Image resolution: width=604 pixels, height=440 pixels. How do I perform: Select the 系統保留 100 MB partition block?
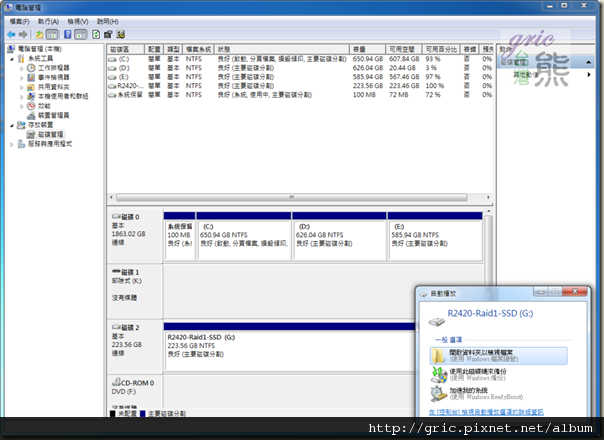point(180,237)
